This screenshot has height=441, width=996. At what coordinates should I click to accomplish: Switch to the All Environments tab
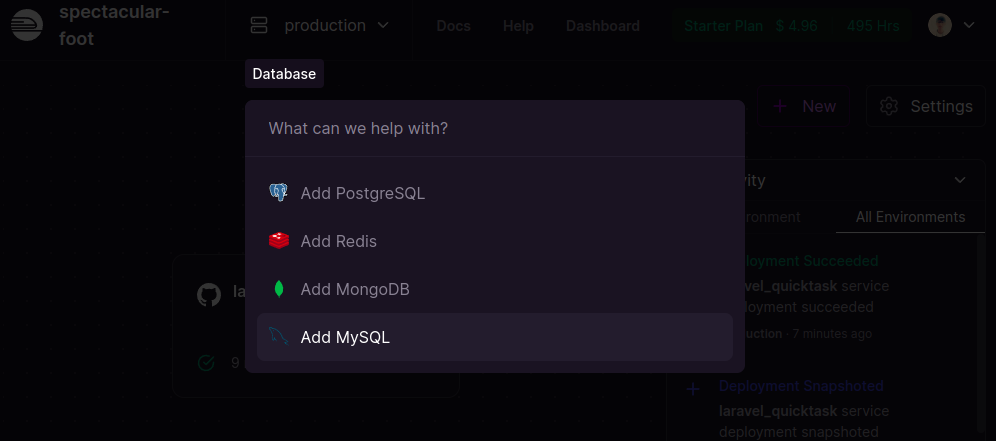click(910, 217)
